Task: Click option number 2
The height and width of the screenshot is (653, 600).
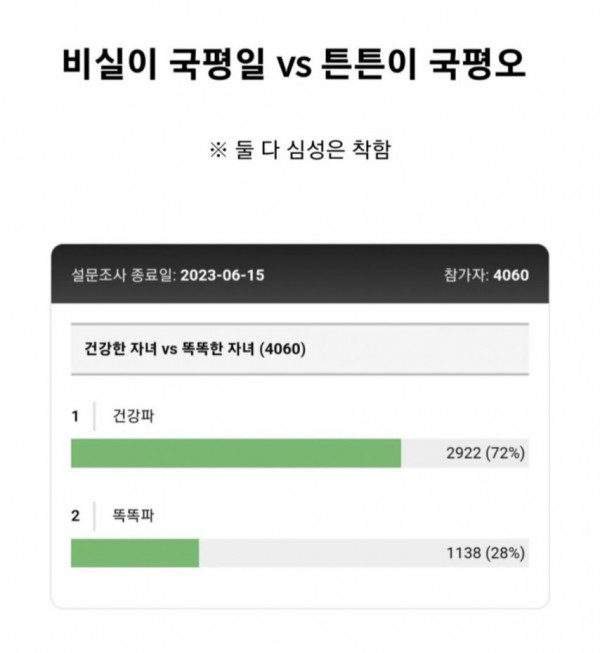Action: (75, 516)
